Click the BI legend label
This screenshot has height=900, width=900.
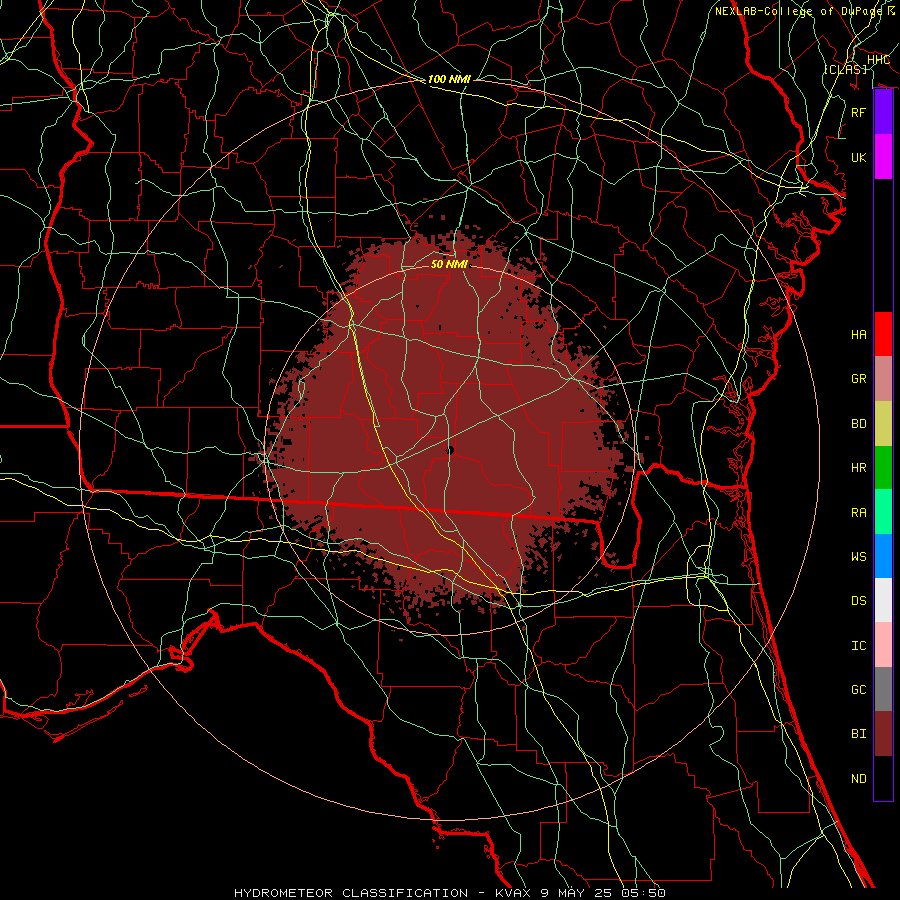point(858,734)
